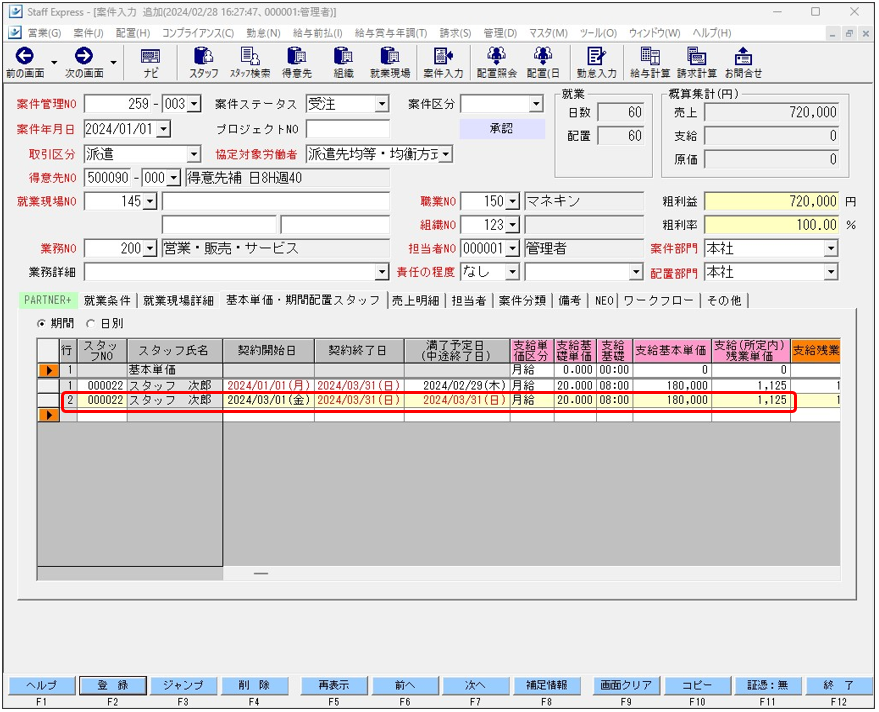
Task: Open the スタッフ toolbar icon
Action: (x=203, y=62)
